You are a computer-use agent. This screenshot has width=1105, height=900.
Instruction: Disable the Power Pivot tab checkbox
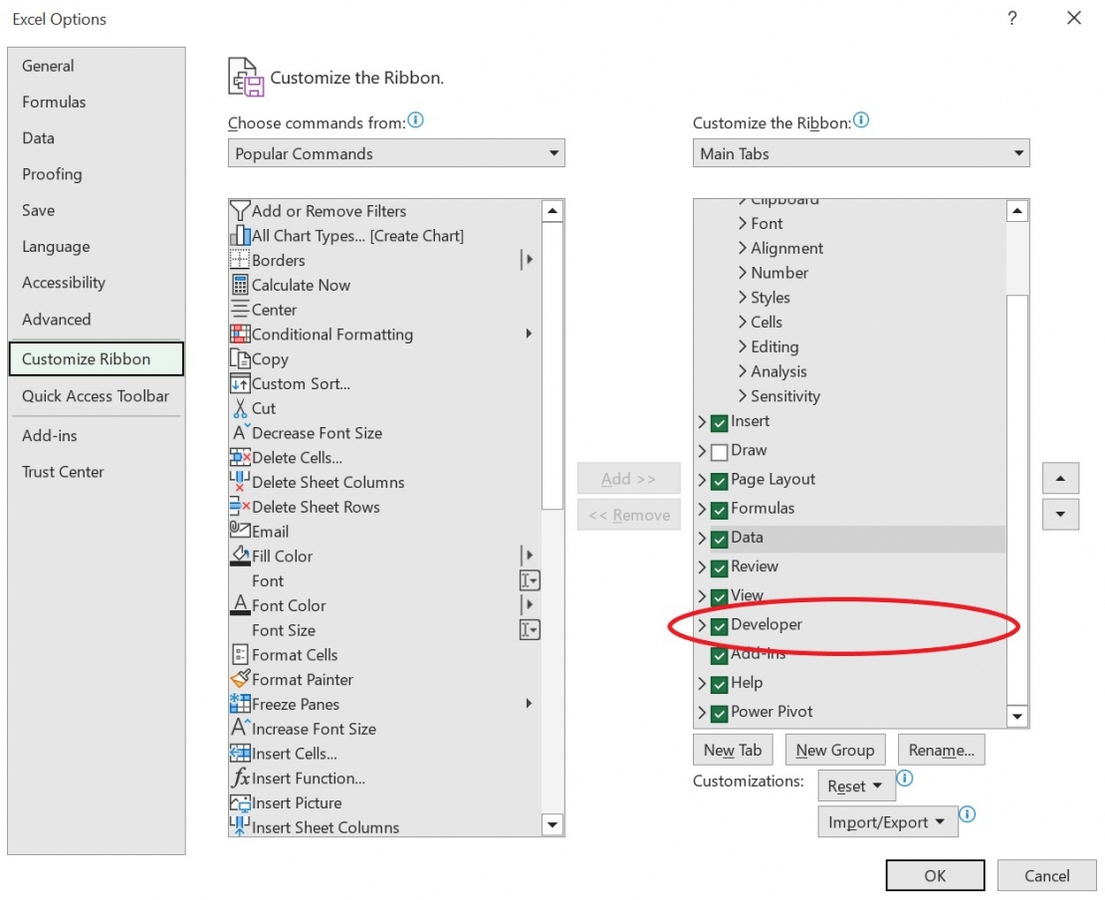click(x=718, y=711)
